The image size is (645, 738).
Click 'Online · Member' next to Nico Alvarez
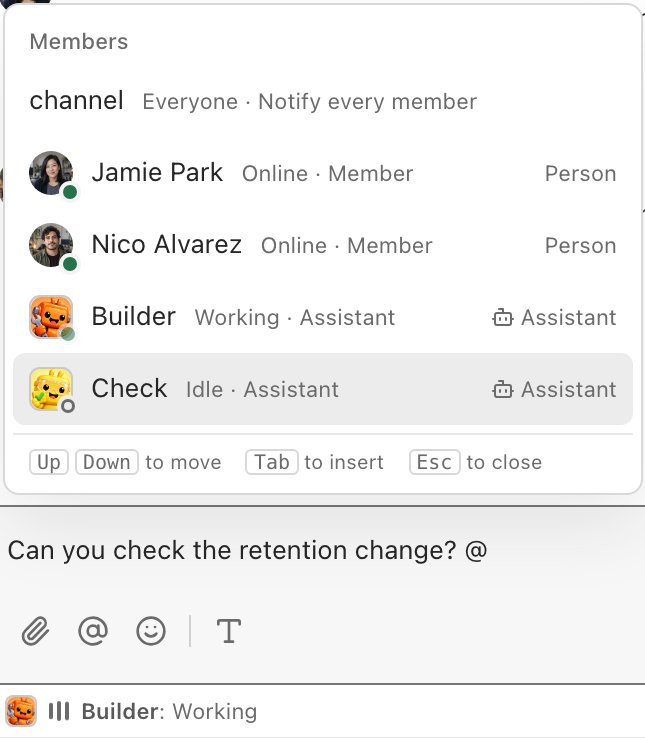click(347, 246)
